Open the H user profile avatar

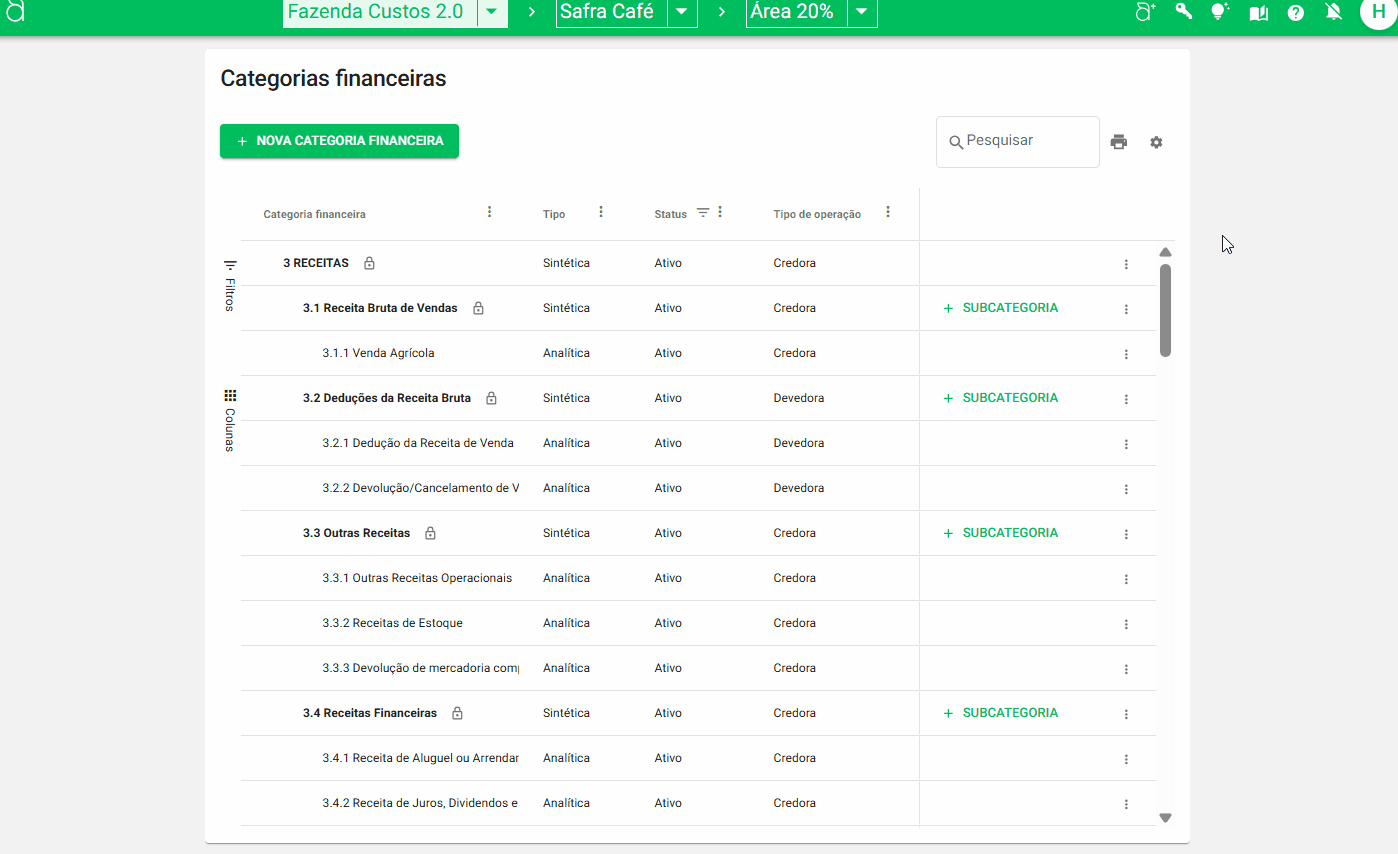pos(1377,13)
